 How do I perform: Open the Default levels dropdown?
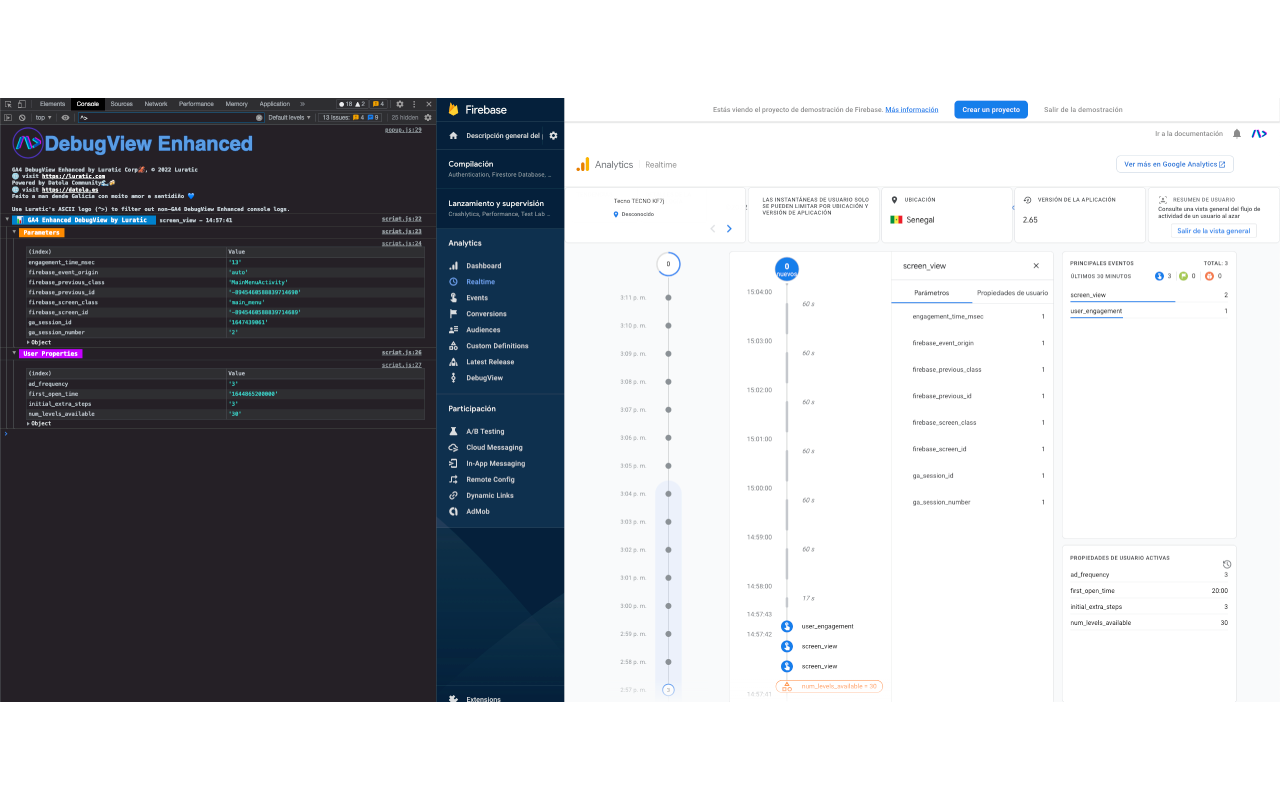point(290,117)
